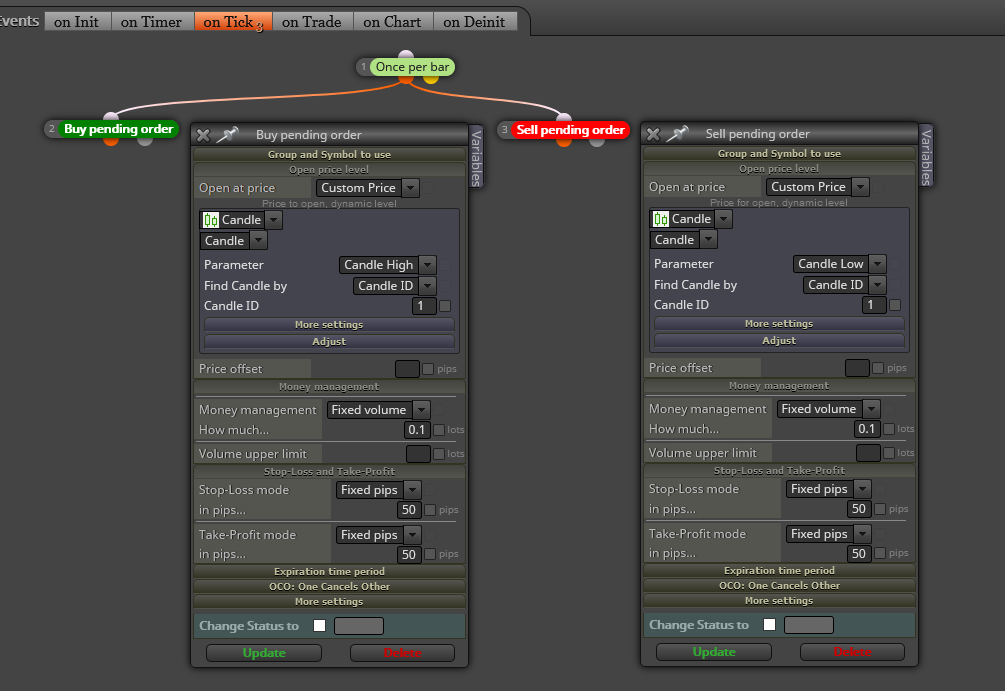Open Candle Low parameter dropdown

tap(840, 263)
